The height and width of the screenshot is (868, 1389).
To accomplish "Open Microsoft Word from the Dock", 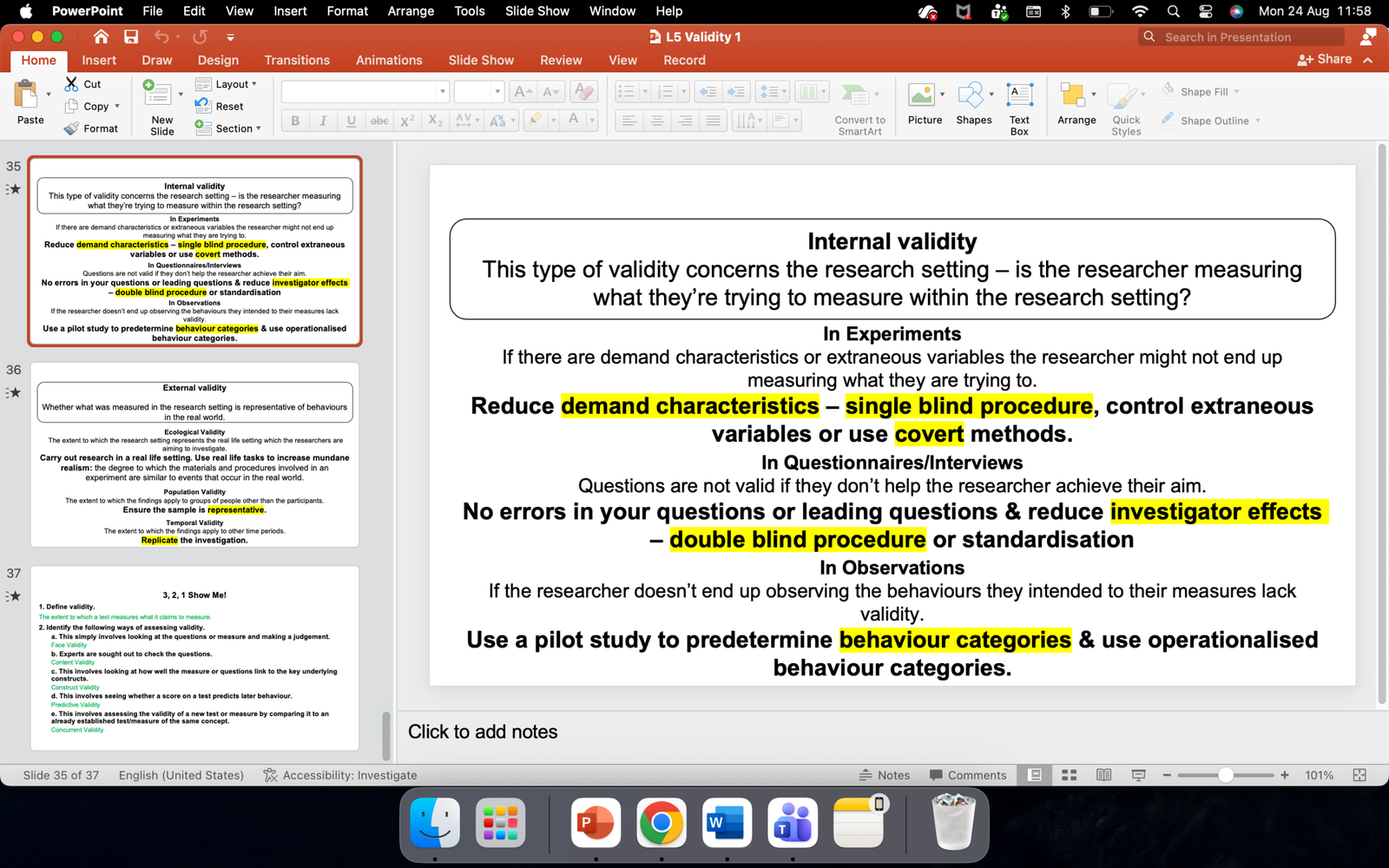I will (x=727, y=823).
